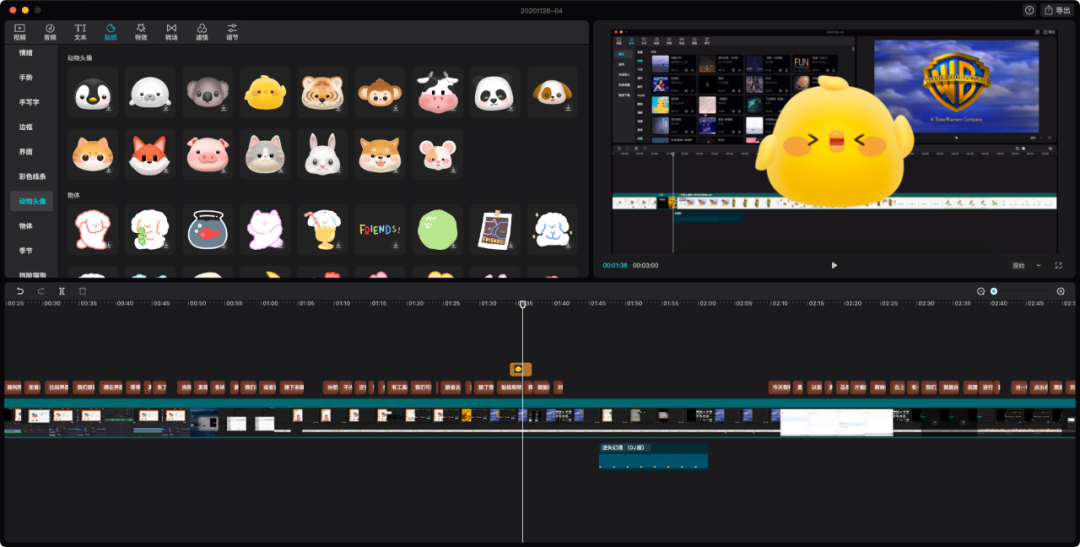This screenshot has height=547, width=1080.
Task: Pick the FRIENDS! text sticker
Action: pos(380,229)
